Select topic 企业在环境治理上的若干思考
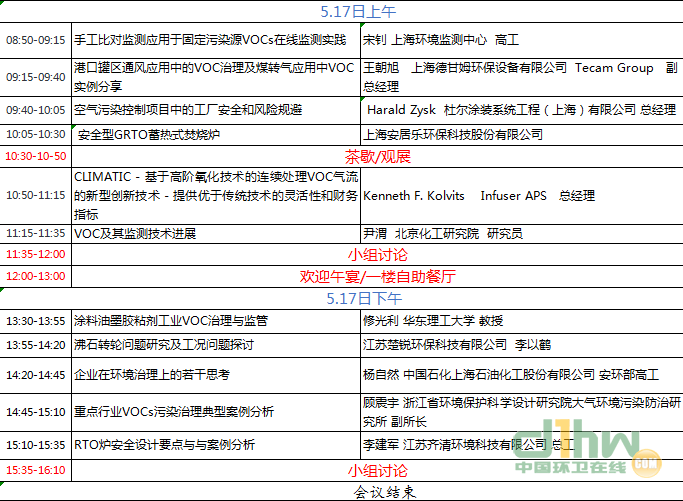The image size is (683, 501). click(x=152, y=374)
